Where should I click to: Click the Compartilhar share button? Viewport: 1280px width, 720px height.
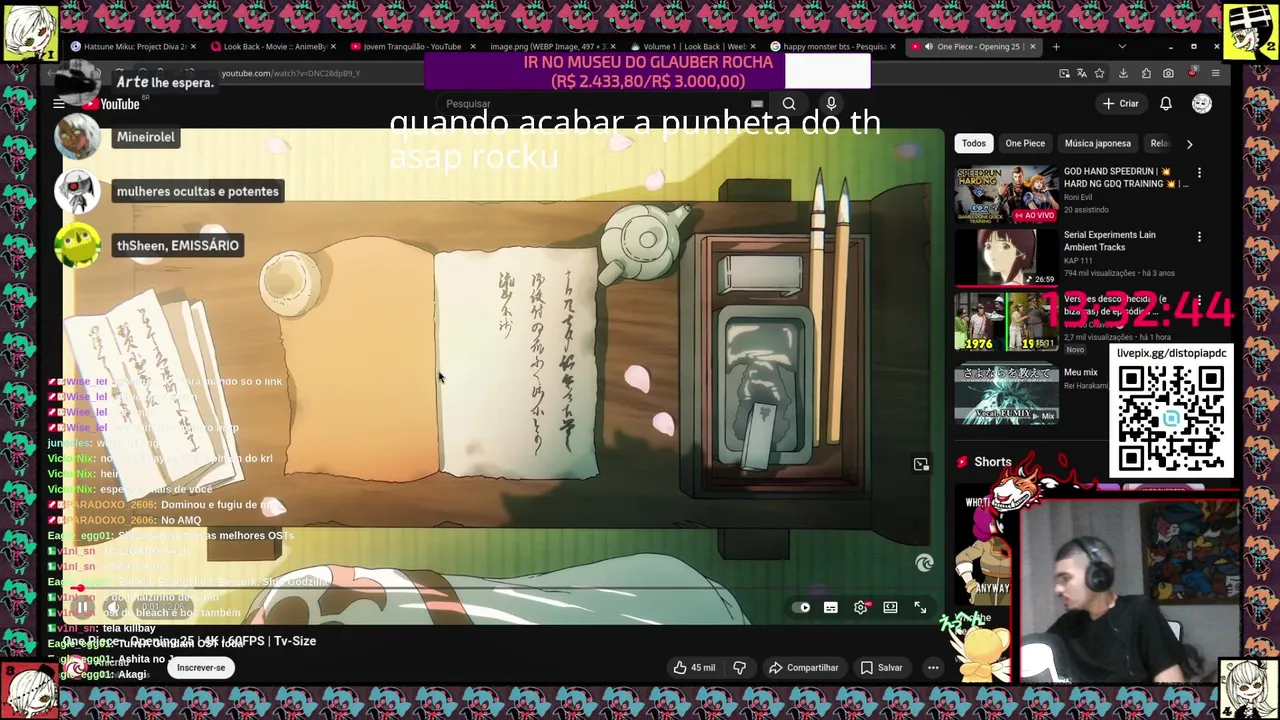pyautogui.click(x=803, y=668)
